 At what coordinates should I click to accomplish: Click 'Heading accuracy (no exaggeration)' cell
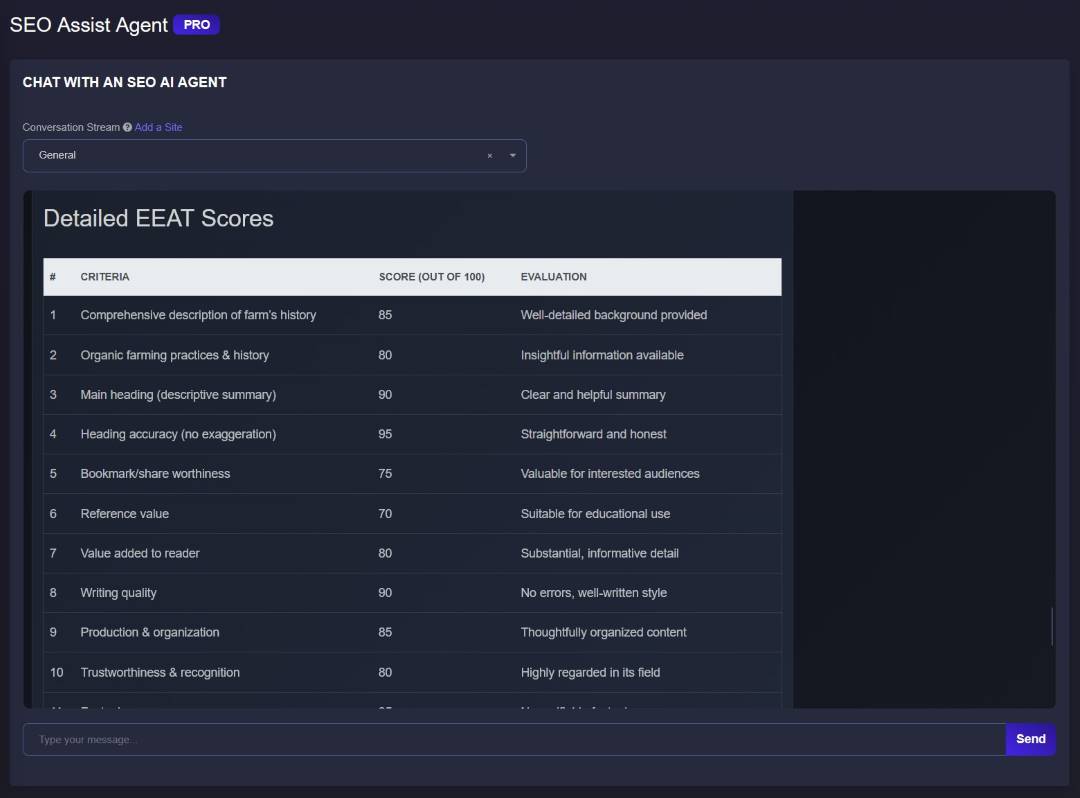tap(178, 434)
